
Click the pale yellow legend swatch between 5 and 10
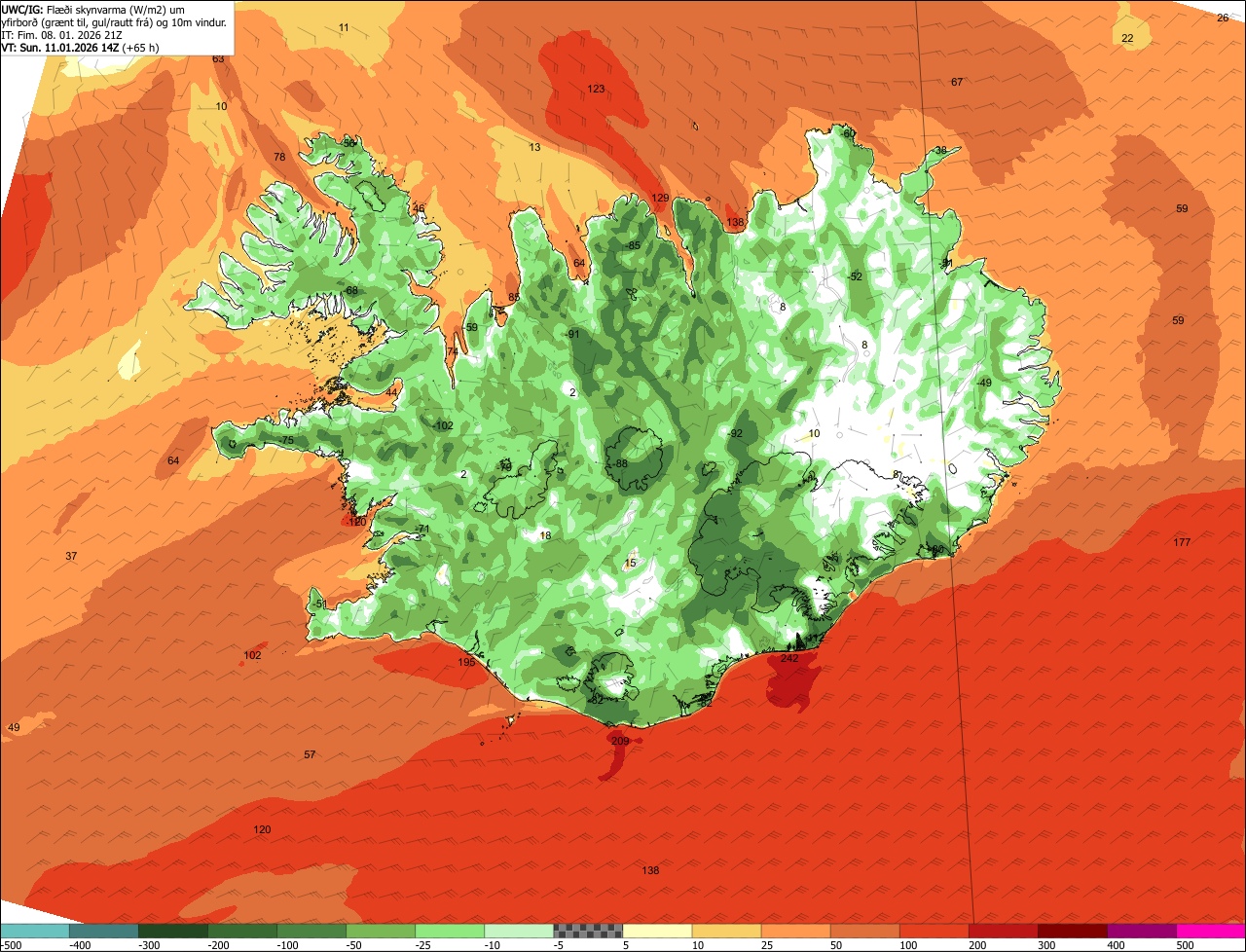click(x=657, y=932)
